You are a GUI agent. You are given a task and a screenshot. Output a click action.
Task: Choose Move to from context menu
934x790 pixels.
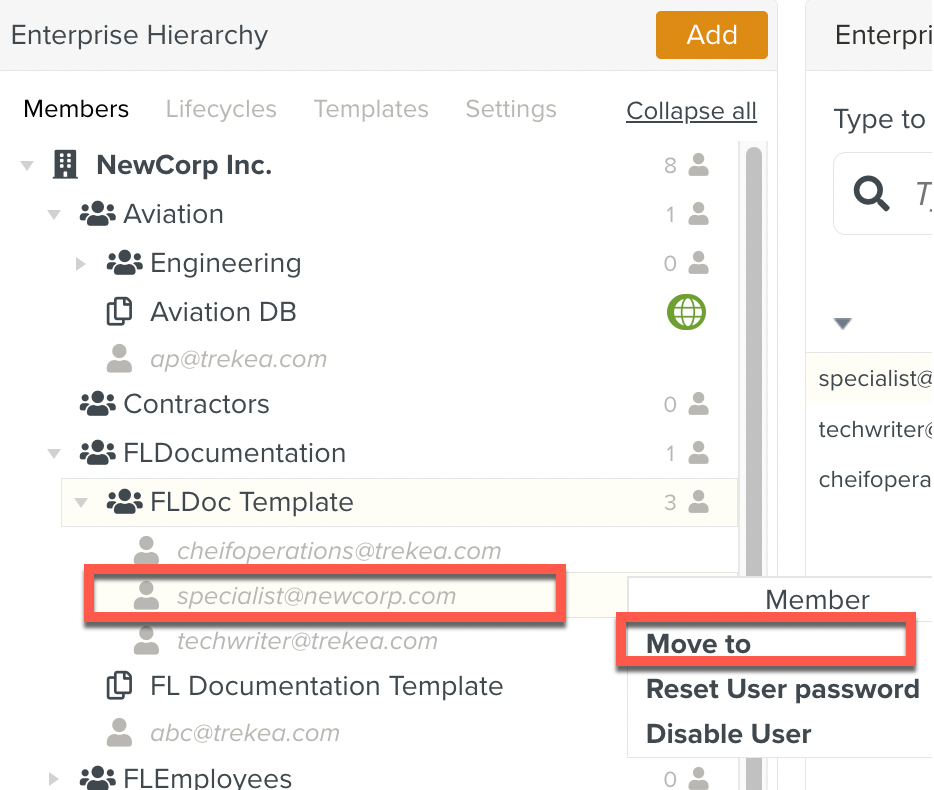click(x=698, y=644)
